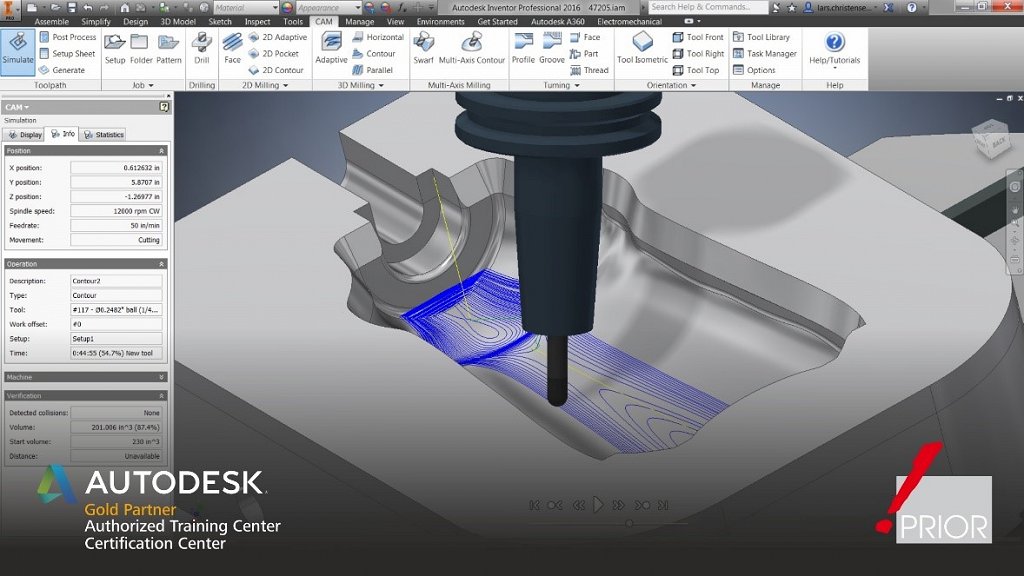Expand the collapsed Machine section
Screen dimensions: 1024x576
point(162,377)
